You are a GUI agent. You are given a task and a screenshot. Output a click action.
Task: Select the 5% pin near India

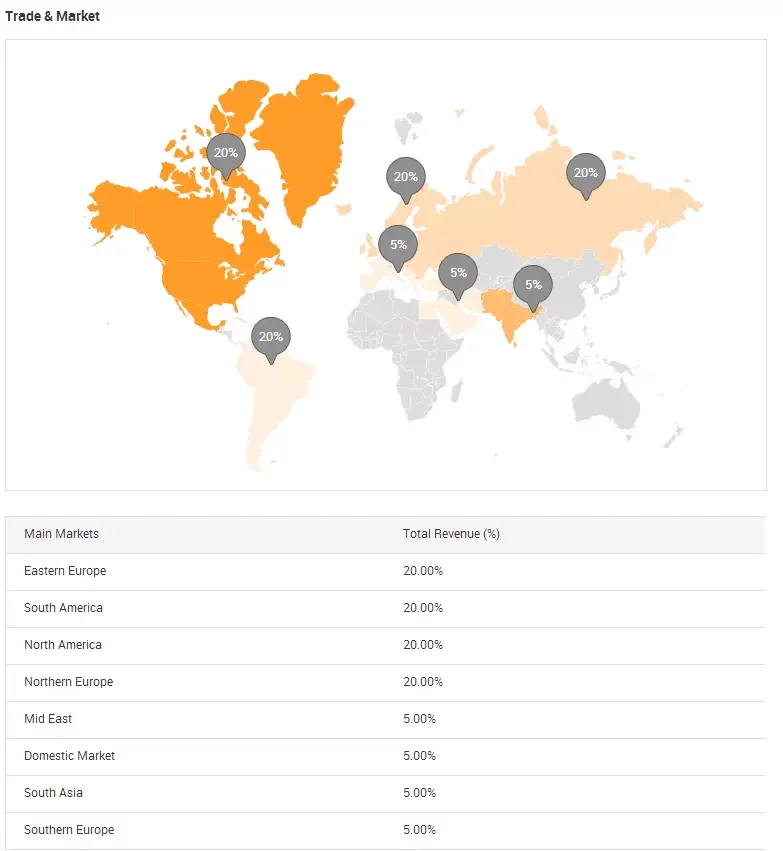pos(533,285)
